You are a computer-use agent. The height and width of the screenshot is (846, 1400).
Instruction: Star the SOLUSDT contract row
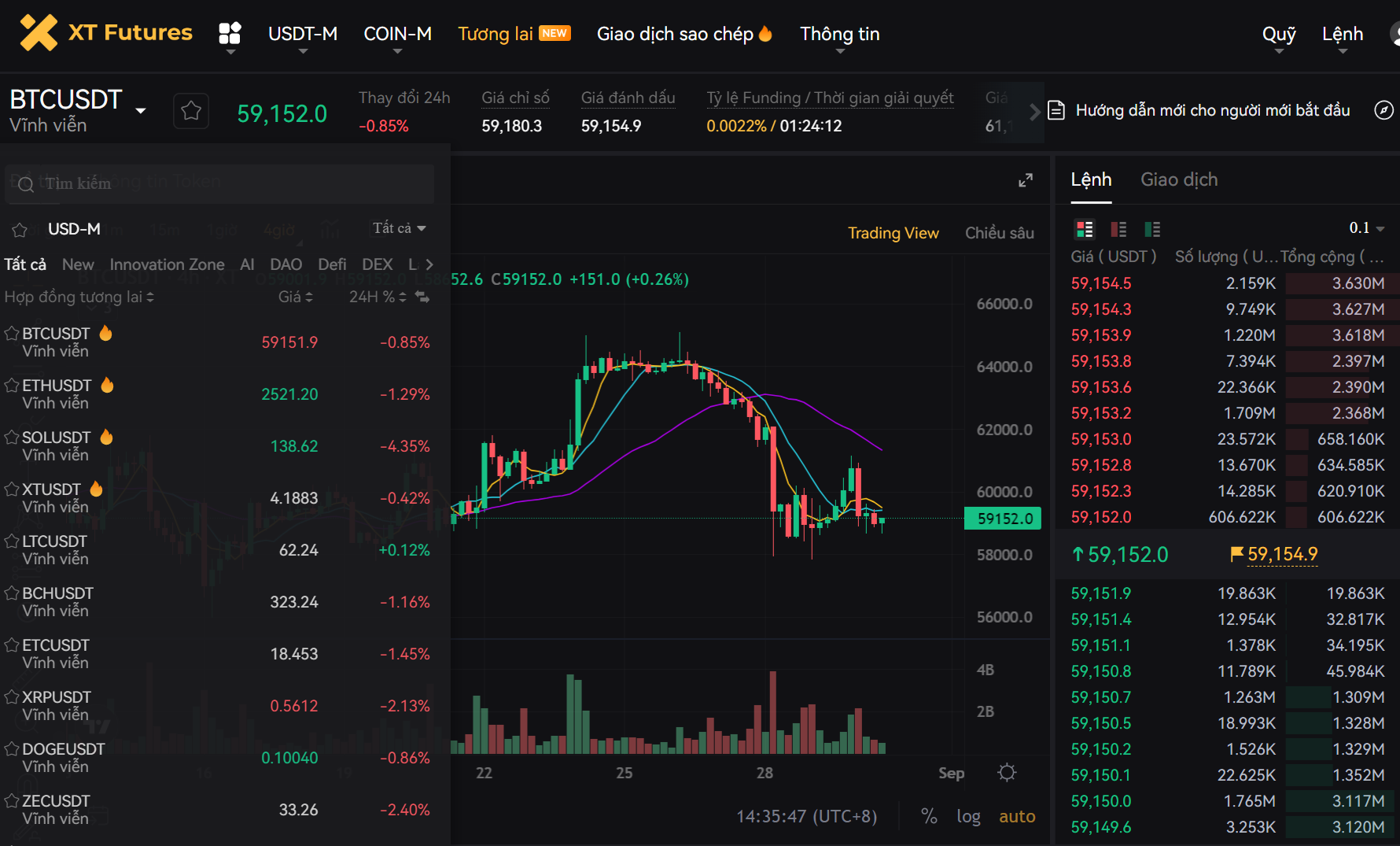pyautogui.click(x=12, y=437)
